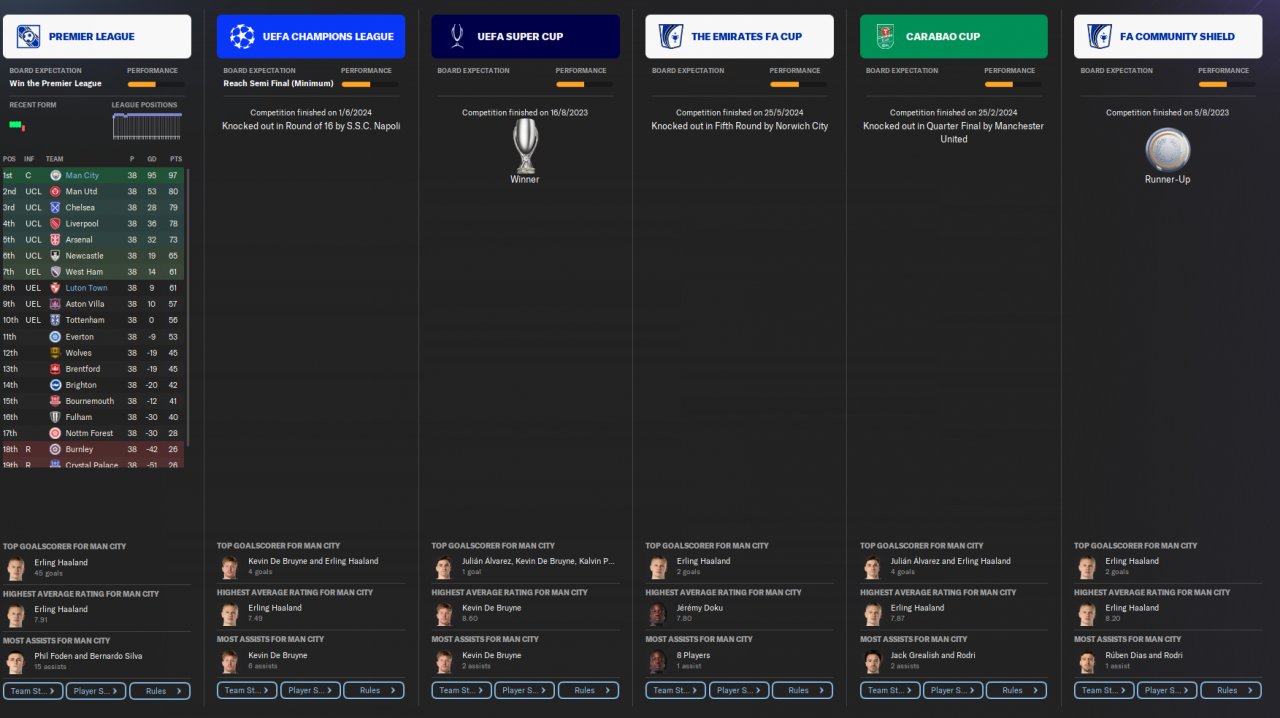Click the Emirates FA Cup crest icon
This screenshot has width=1280, height=718.
point(670,37)
